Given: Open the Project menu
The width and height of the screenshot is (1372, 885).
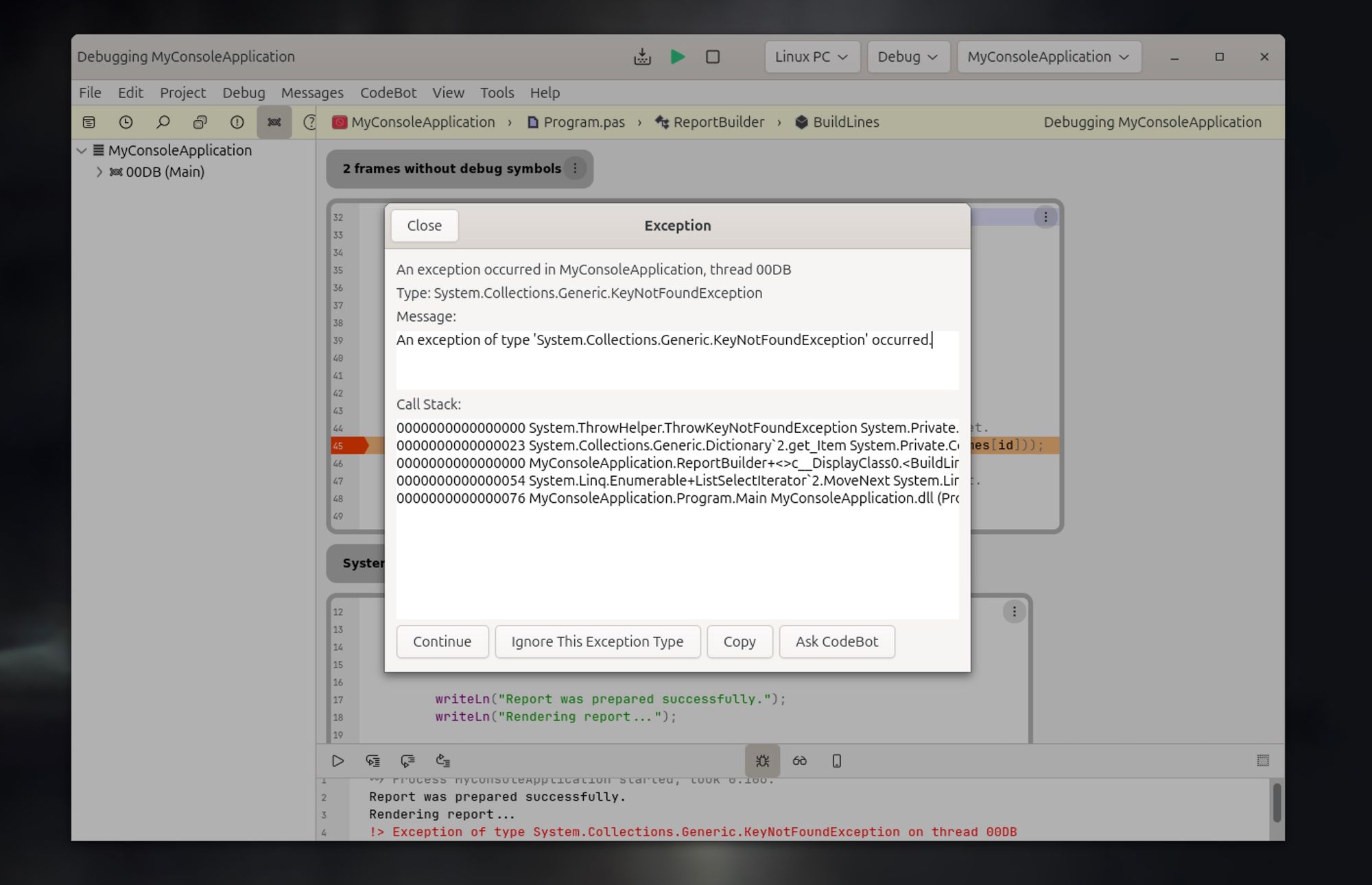Looking at the screenshot, I should coord(182,93).
